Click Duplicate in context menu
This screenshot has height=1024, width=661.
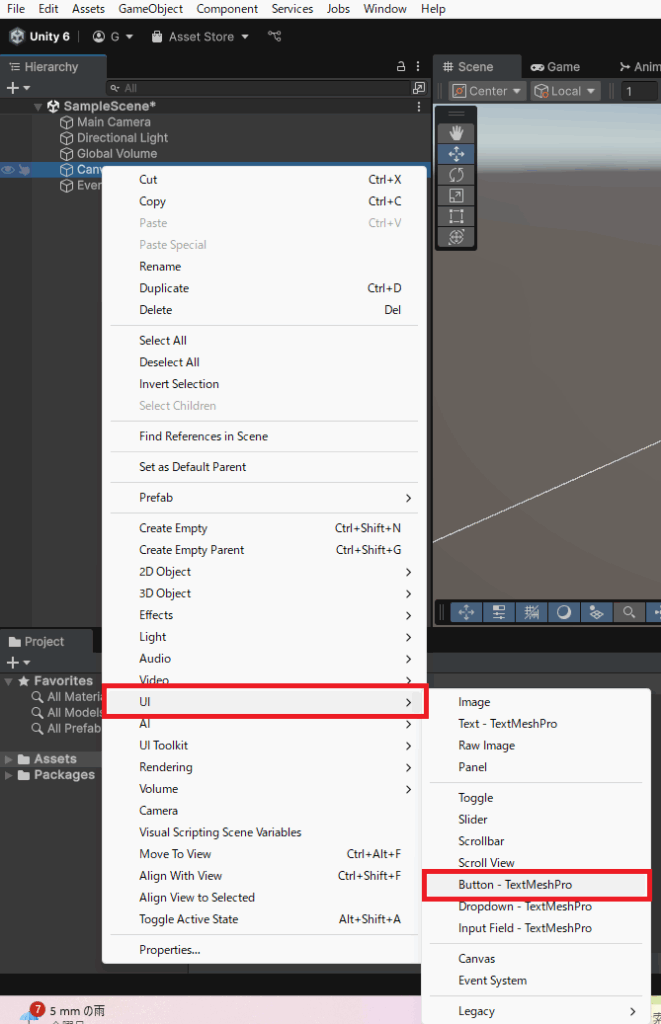coord(265,288)
